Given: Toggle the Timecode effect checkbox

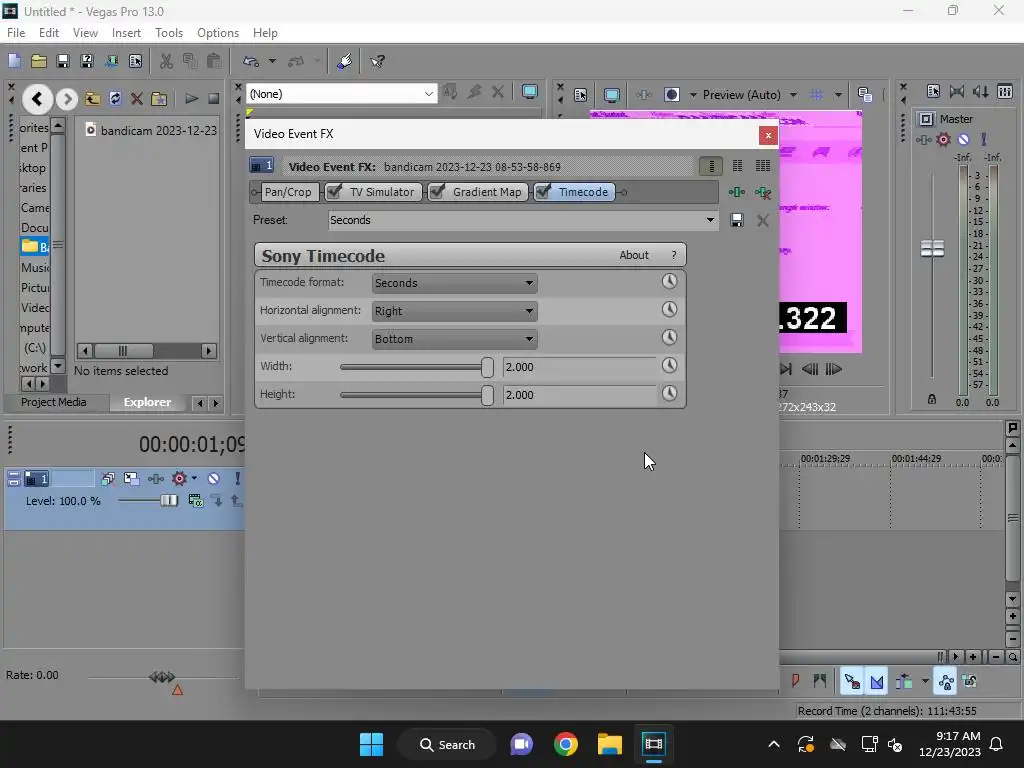Looking at the screenshot, I should point(543,191).
